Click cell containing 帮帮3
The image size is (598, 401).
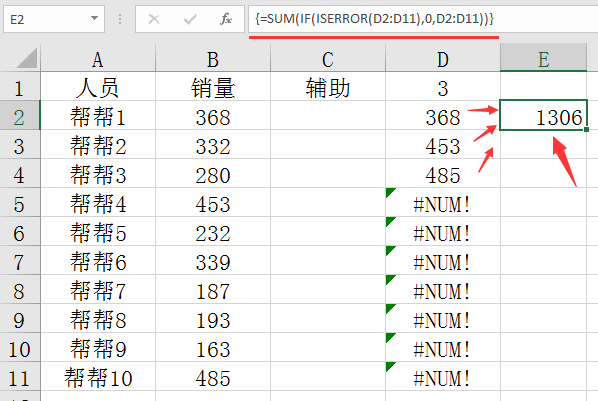(98, 174)
